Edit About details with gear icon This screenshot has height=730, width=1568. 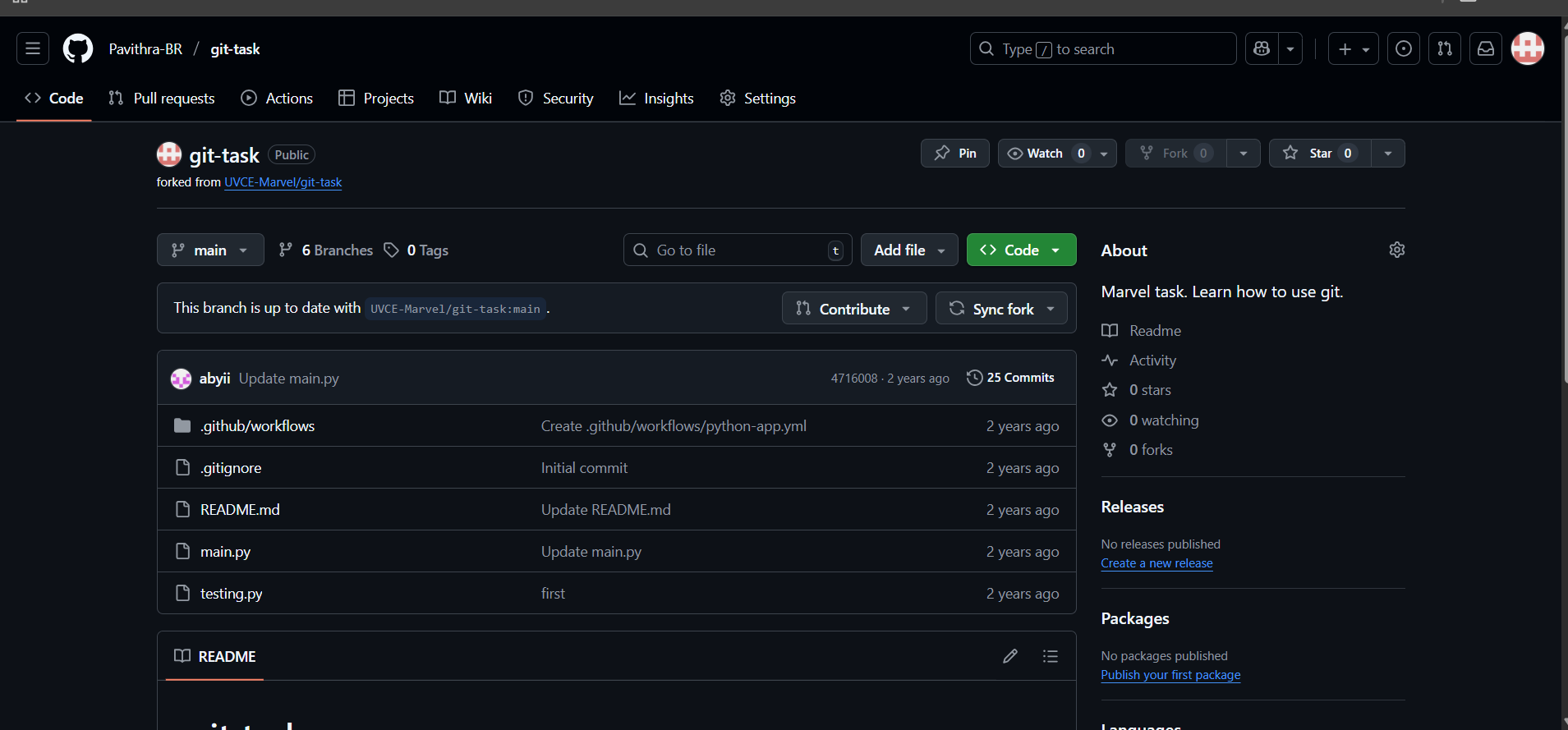(x=1397, y=250)
